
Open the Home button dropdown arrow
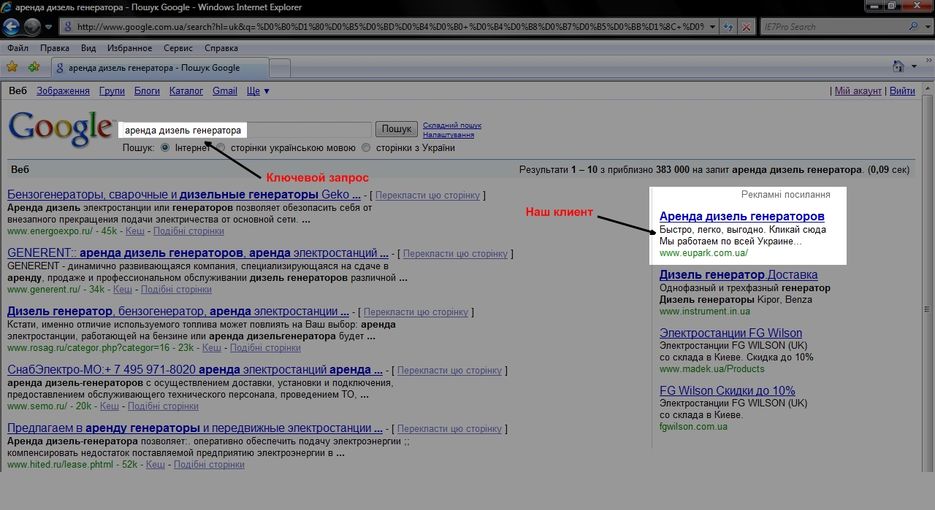914,67
